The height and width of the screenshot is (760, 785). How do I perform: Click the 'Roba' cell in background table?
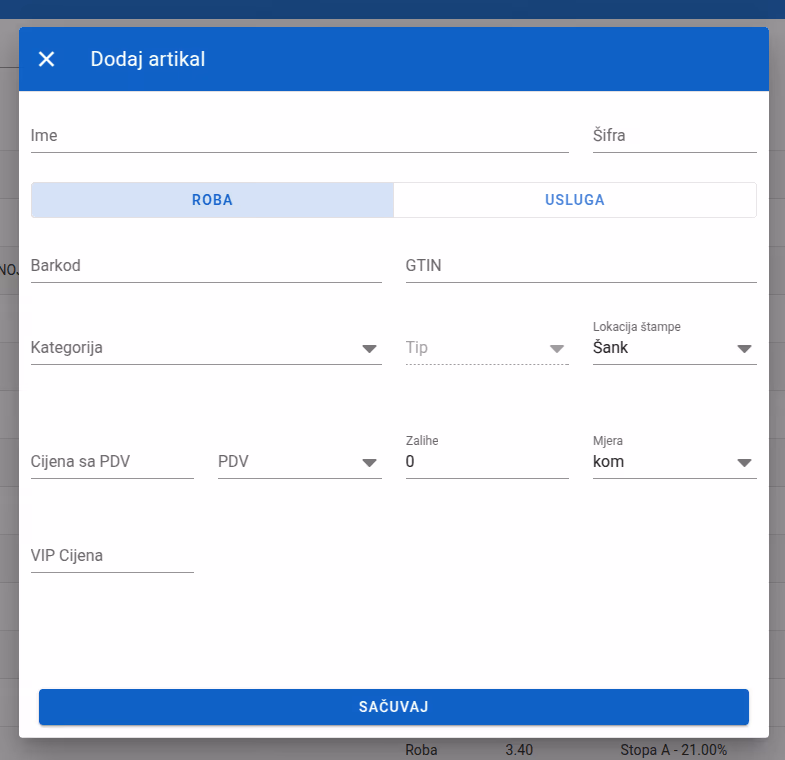coord(421,749)
